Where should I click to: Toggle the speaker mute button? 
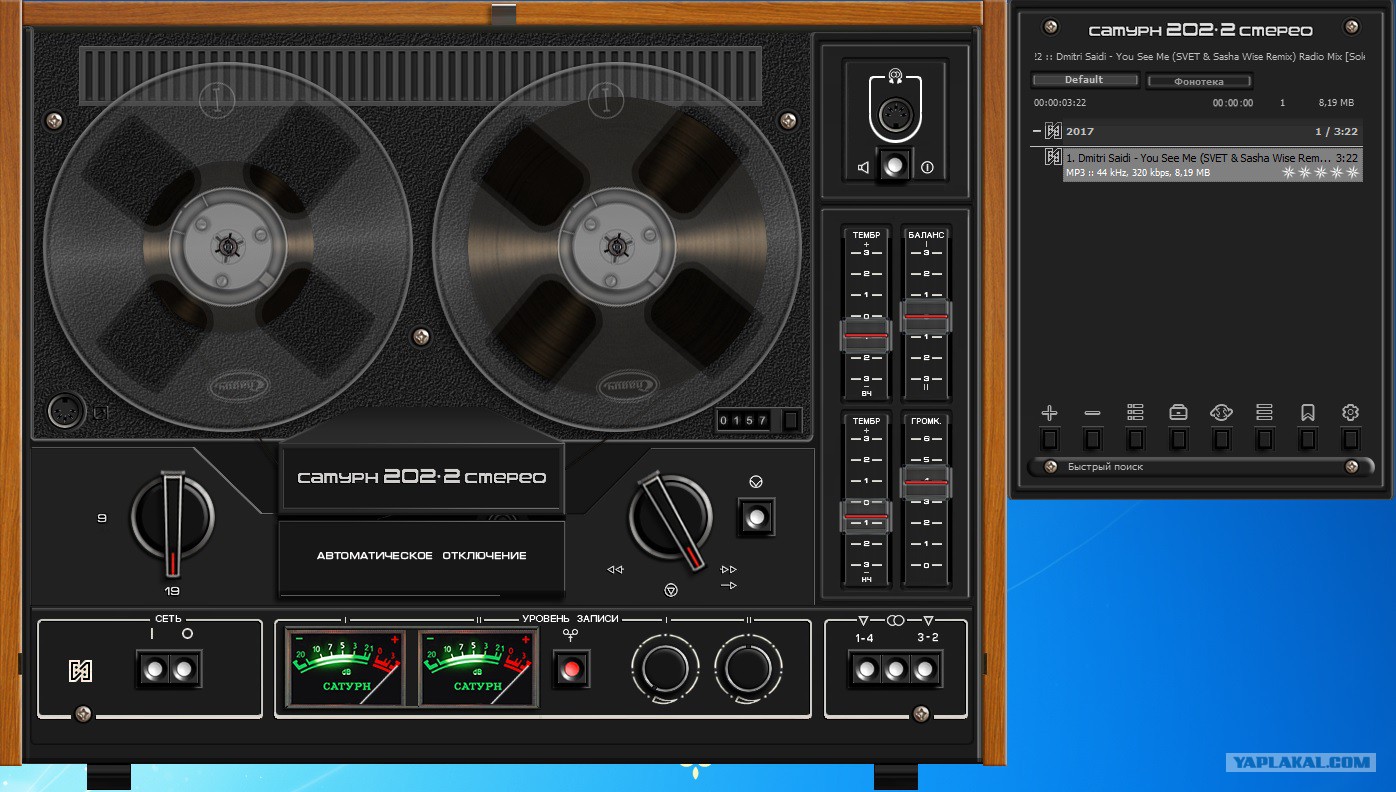(x=895, y=165)
